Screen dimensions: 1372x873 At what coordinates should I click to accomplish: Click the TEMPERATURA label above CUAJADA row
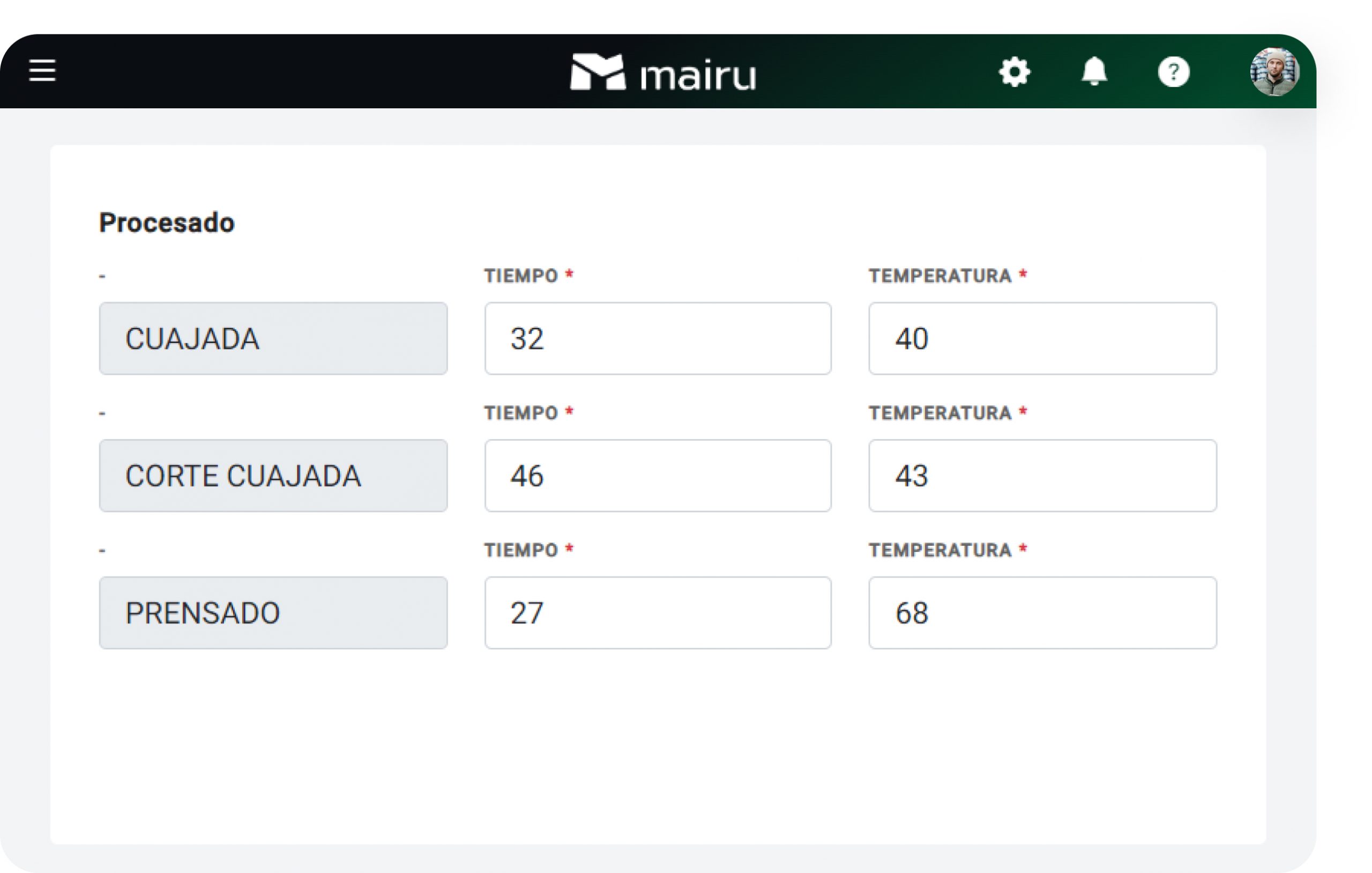(940, 276)
